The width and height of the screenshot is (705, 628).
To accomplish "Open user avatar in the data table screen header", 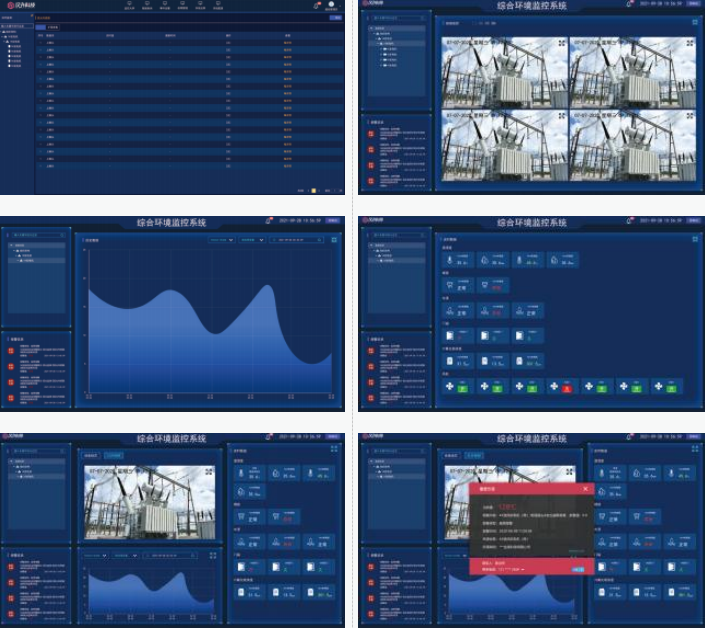I will pos(331,5).
